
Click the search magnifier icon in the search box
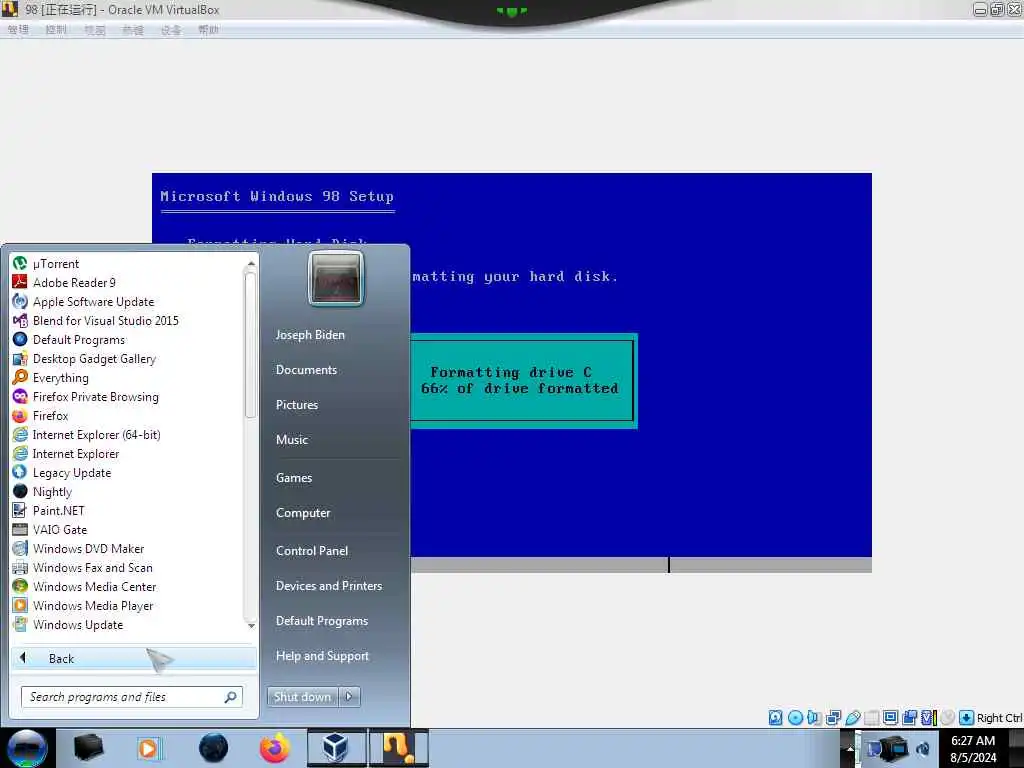click(231, 697)
